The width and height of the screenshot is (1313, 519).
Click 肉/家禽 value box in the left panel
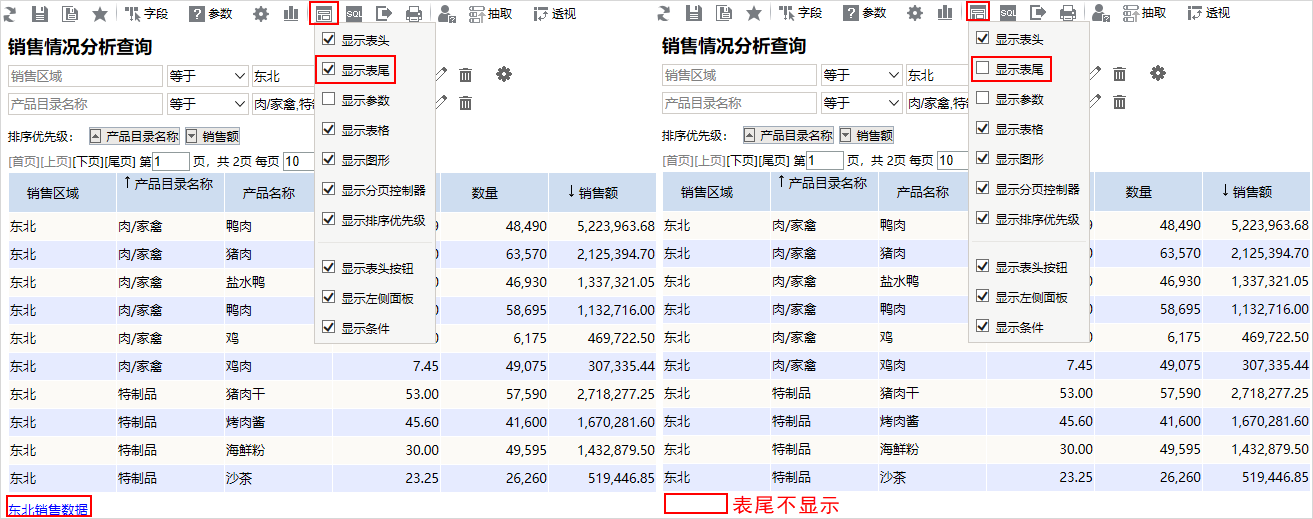[x=282, y=103]
